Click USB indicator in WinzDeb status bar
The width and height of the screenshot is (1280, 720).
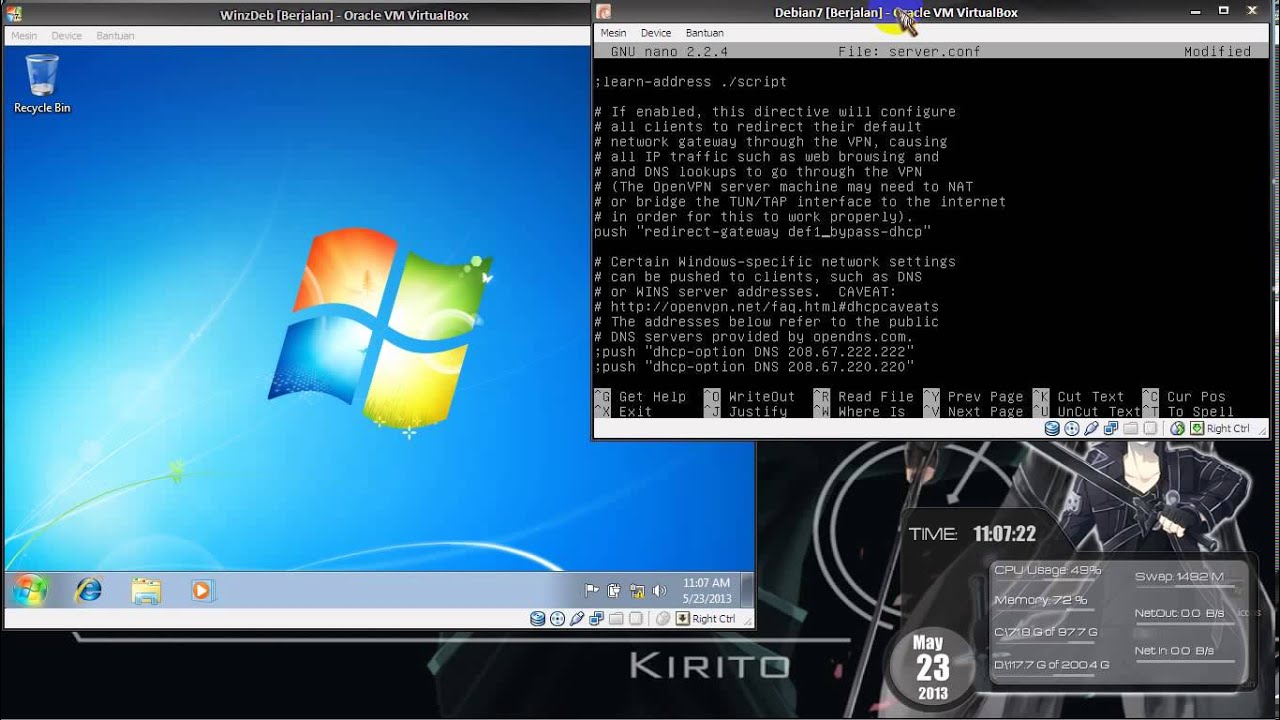tap(577, 618)
